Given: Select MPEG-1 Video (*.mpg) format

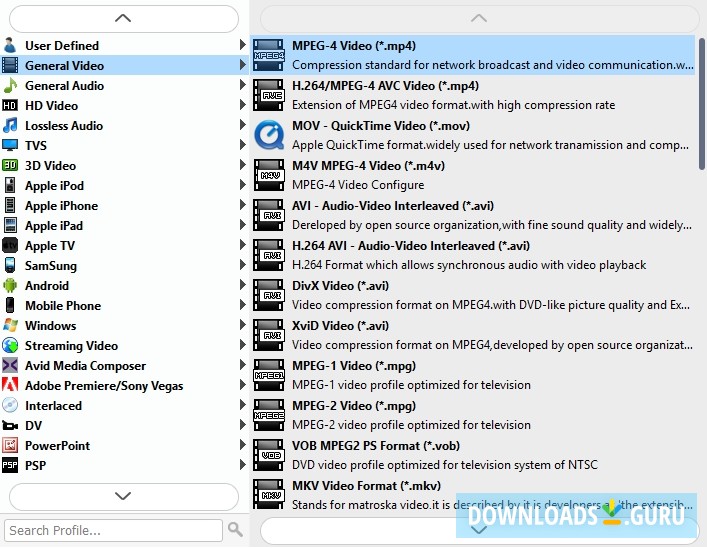Looking at the screenshot, I should pyautogui.click(x=473, y=375).
